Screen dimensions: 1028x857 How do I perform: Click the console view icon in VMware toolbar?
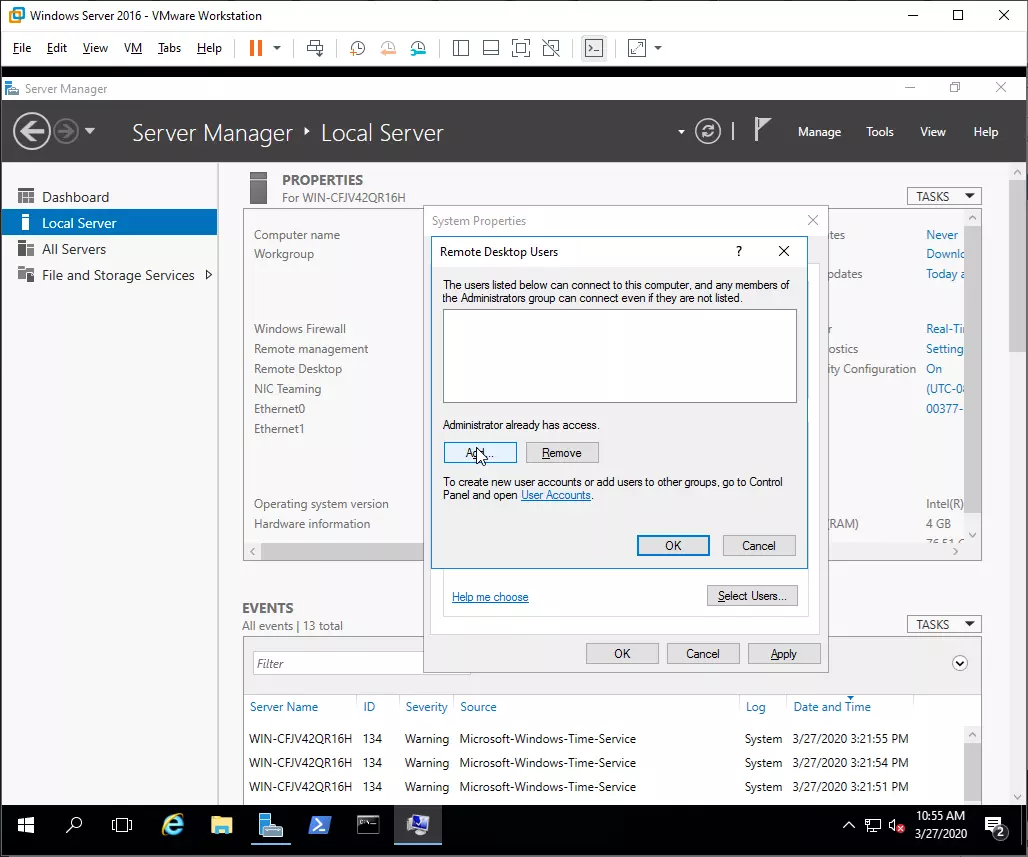[x=594, y=48]
